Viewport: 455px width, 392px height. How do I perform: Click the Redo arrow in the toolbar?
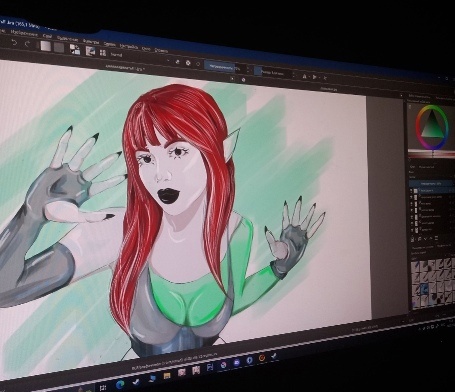click(x=28, y=43)
